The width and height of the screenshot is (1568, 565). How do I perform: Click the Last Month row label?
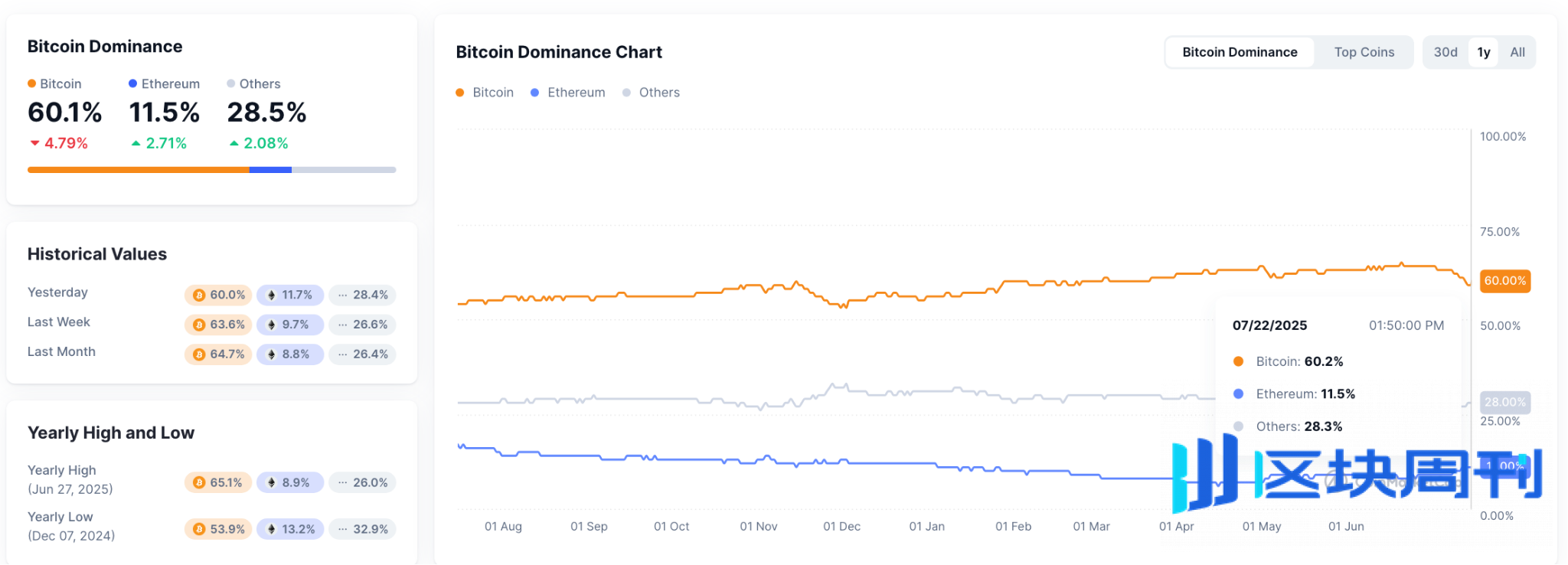tap(61, 352)
